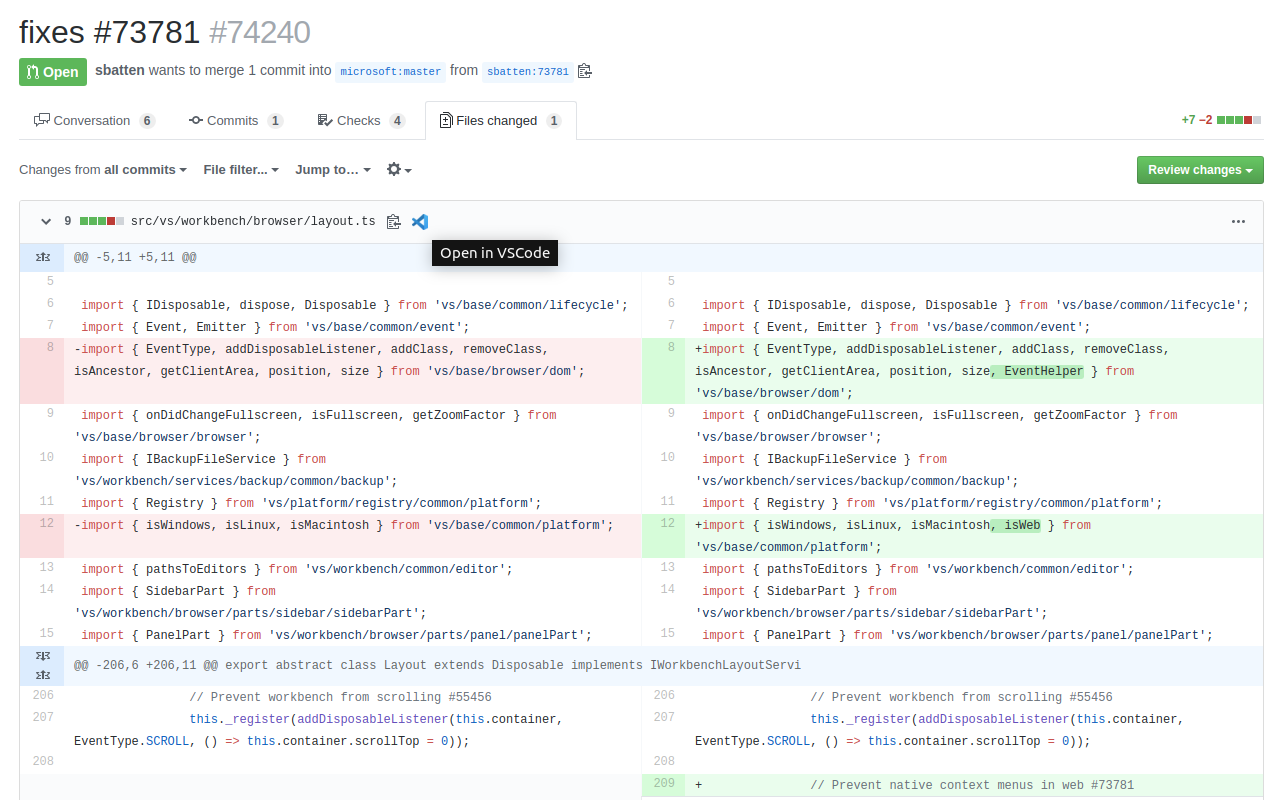This screenshot has width=1280, height=800.
Task: Collapse the layout.ts diff via chevron
Action: click(45, 221)
